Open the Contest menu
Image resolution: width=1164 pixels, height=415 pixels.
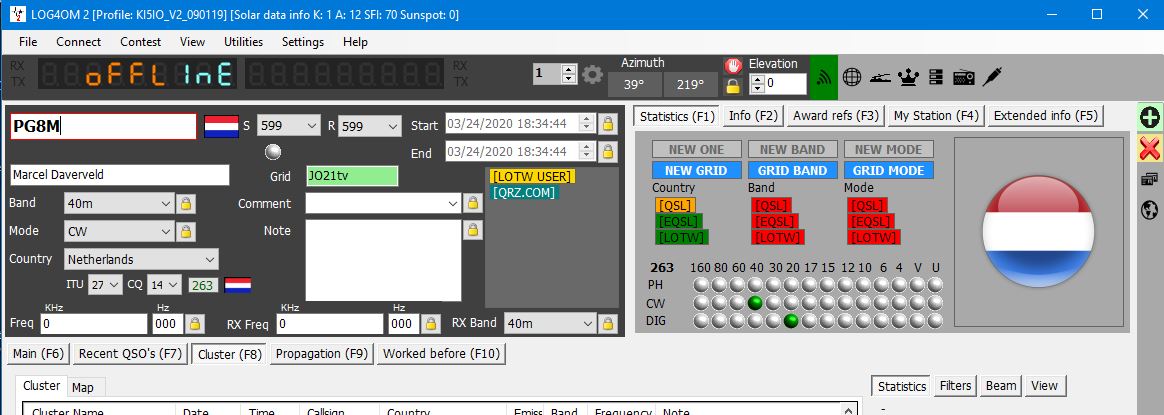point(141,42)
